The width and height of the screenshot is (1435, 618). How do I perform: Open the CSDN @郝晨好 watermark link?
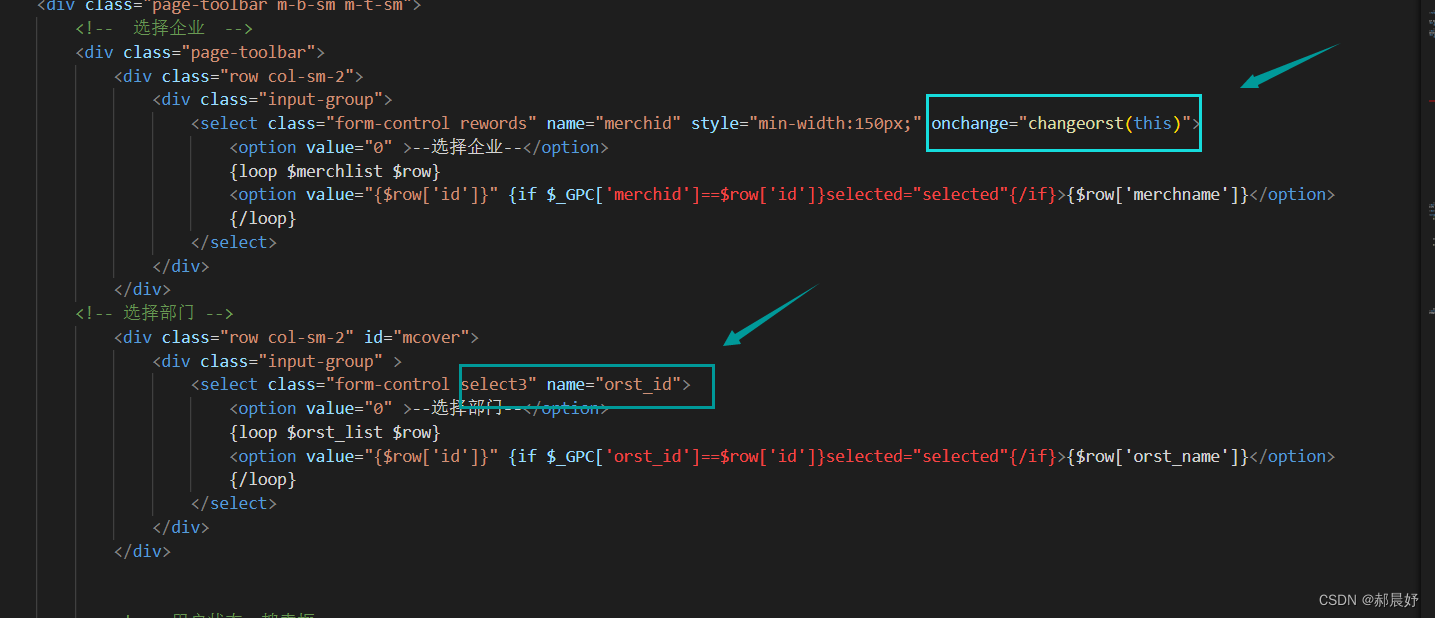coord(1368,599)
